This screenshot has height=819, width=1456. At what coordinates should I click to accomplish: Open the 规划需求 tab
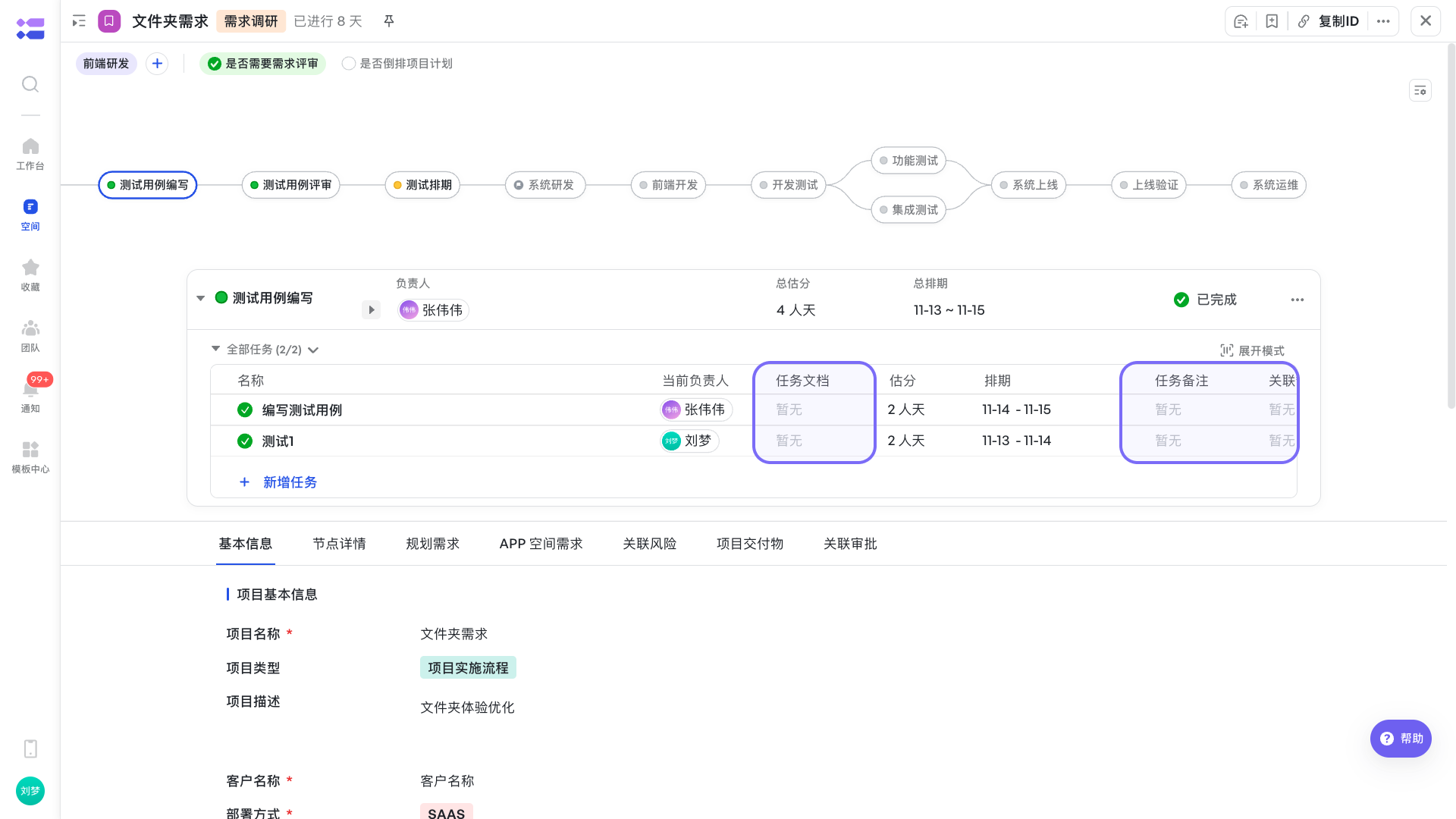432,544
